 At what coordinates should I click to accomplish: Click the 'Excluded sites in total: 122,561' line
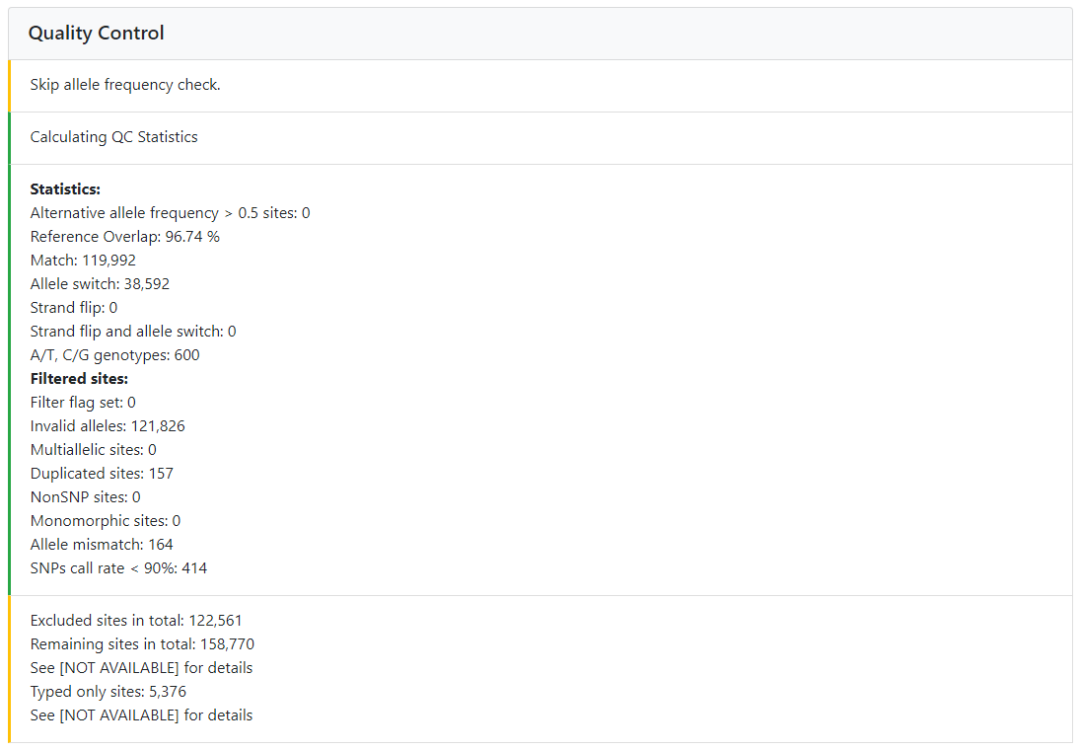pos(136,620)
